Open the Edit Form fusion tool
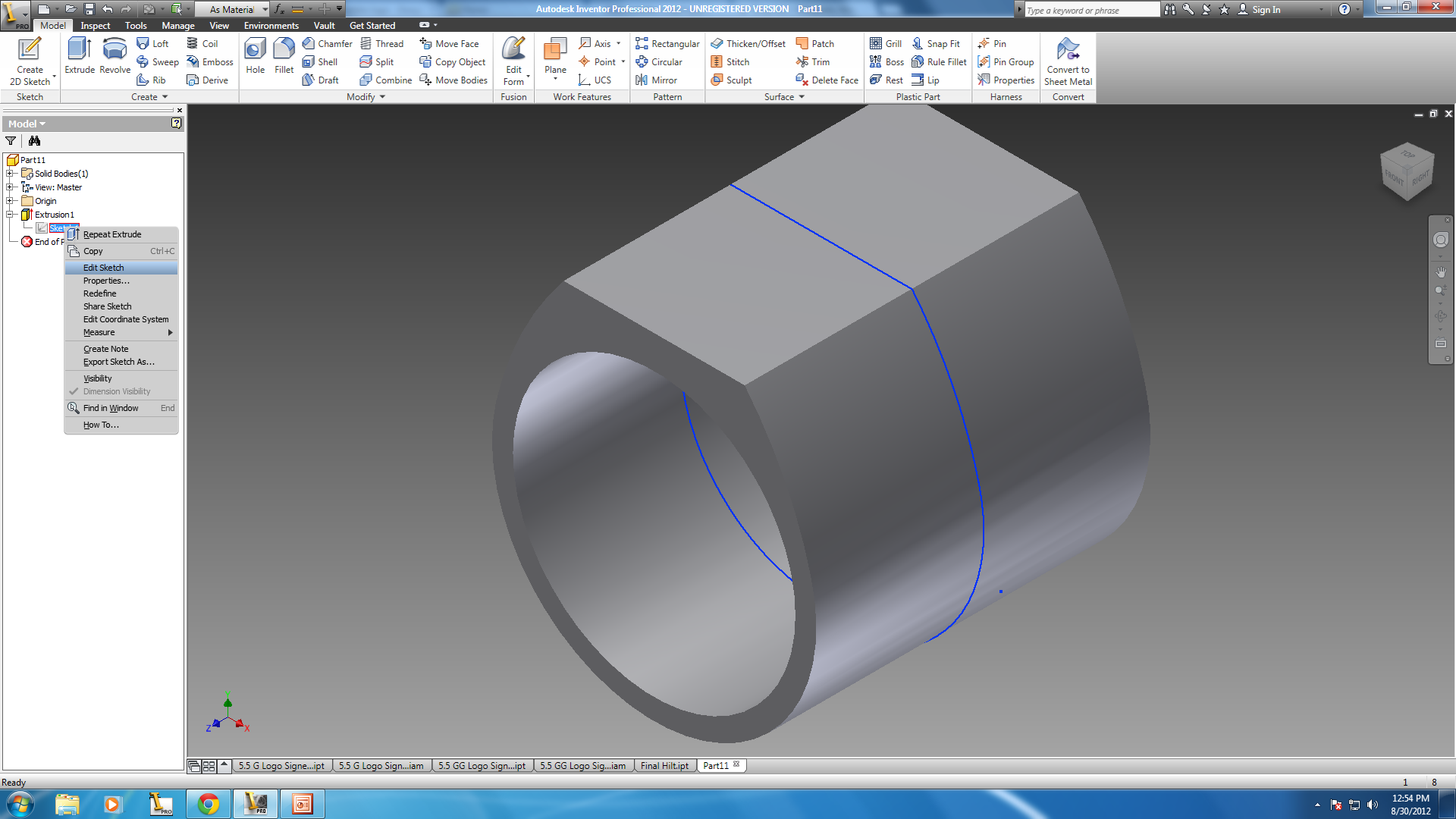The image size is (1456, 819). point(513,61)
